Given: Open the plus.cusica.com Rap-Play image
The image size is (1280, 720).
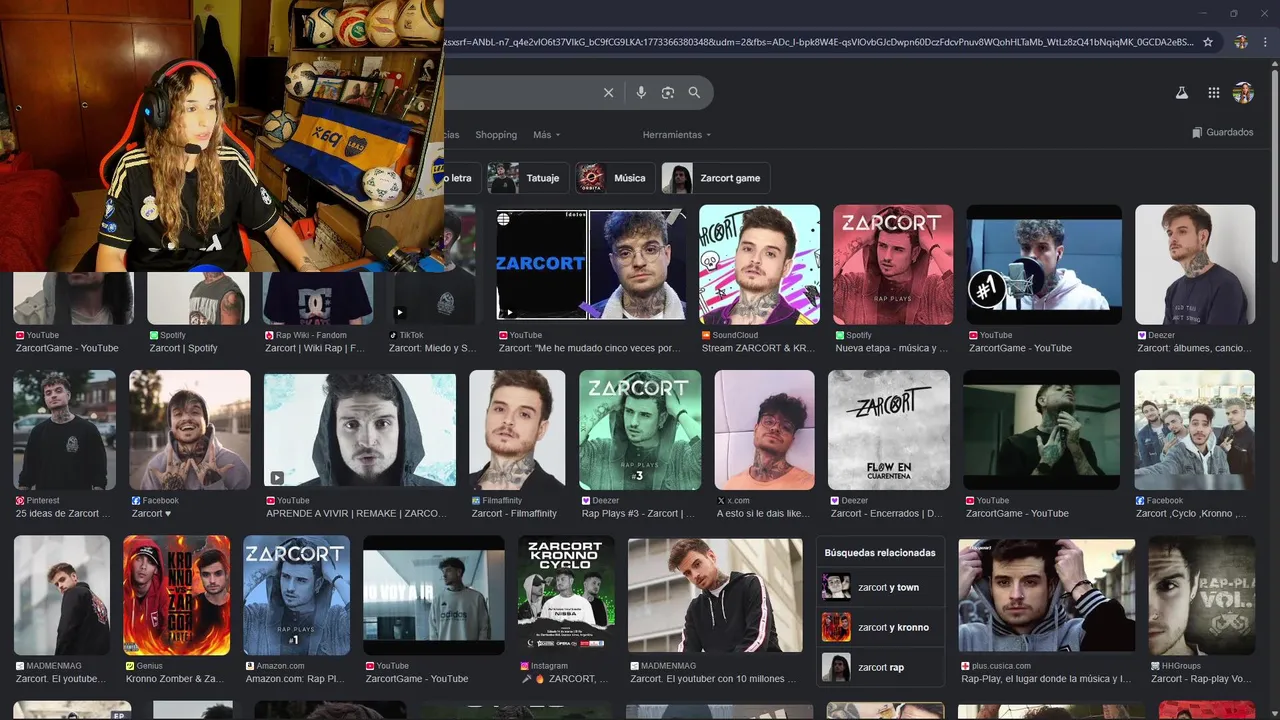Looking at the screenshot, I should tap(1047, 595).
